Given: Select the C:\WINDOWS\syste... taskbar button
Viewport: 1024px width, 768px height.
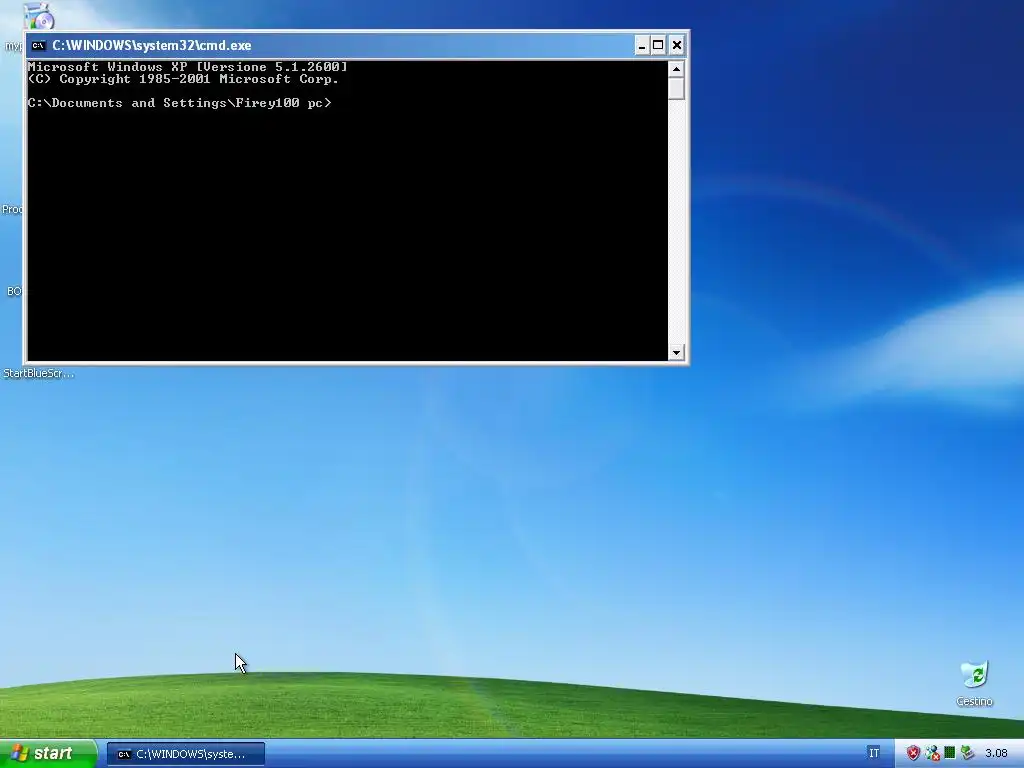Looking at the screenshot, I should coord(185,754).
